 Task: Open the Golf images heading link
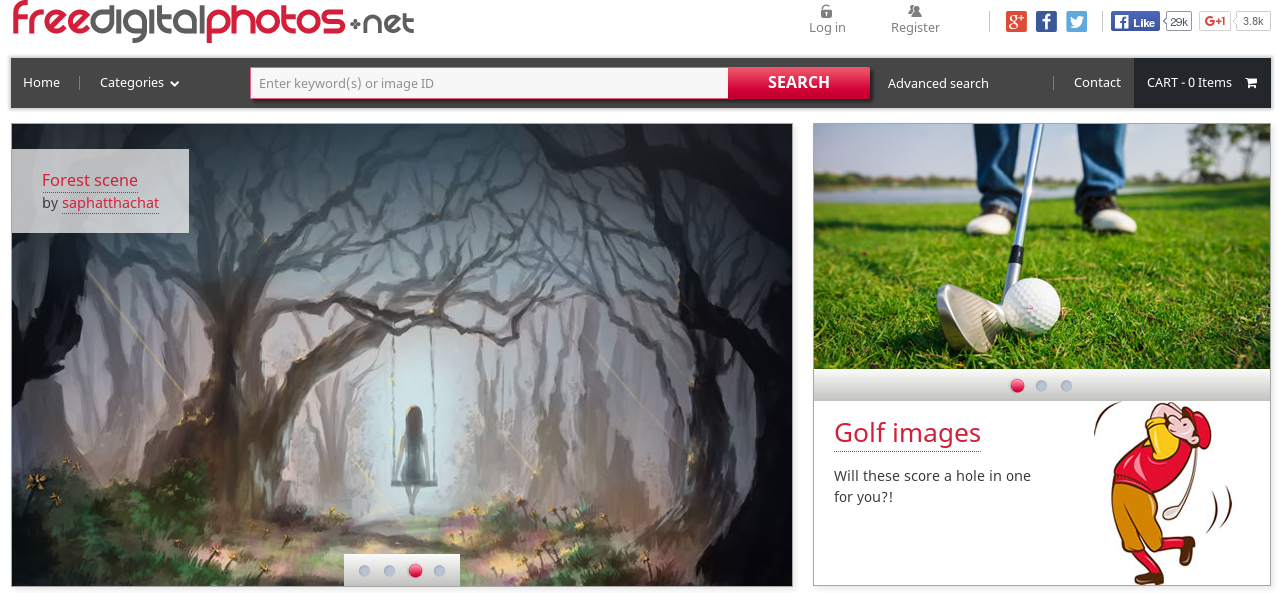907,433
